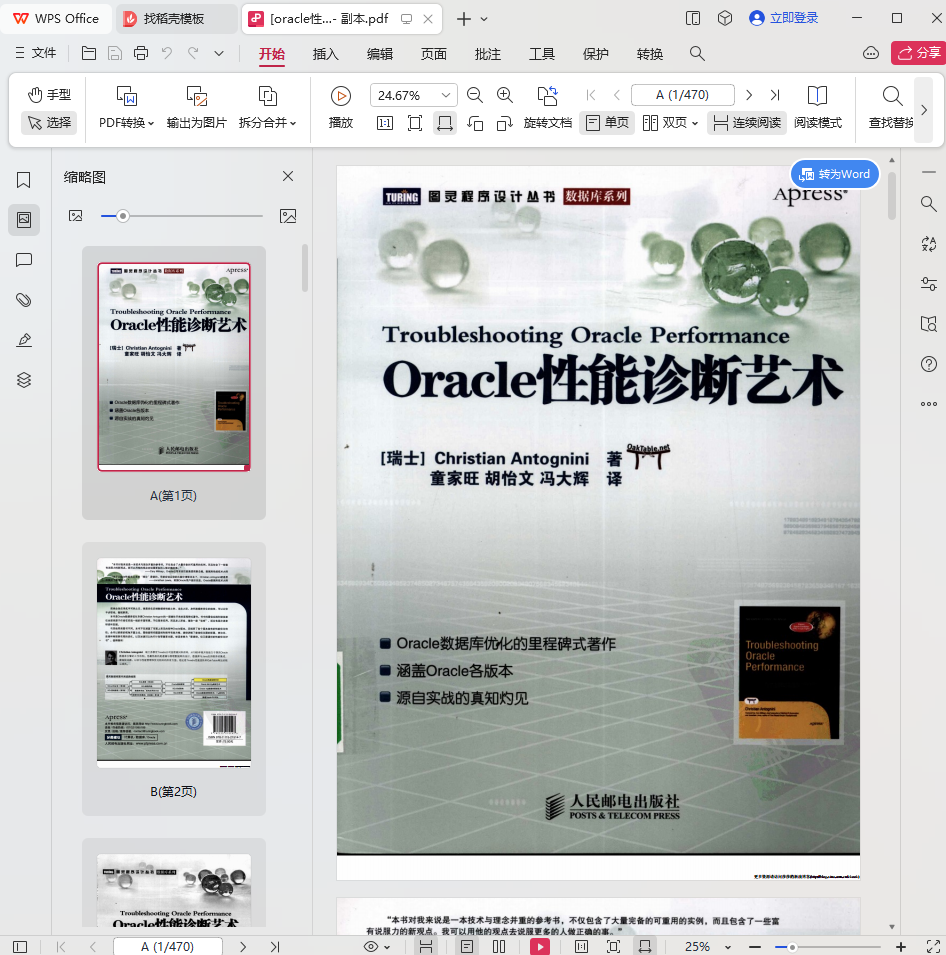The image size is (946, 955).
Task: Expand the zoom percentage dropdown
Action: pos(445,95)
